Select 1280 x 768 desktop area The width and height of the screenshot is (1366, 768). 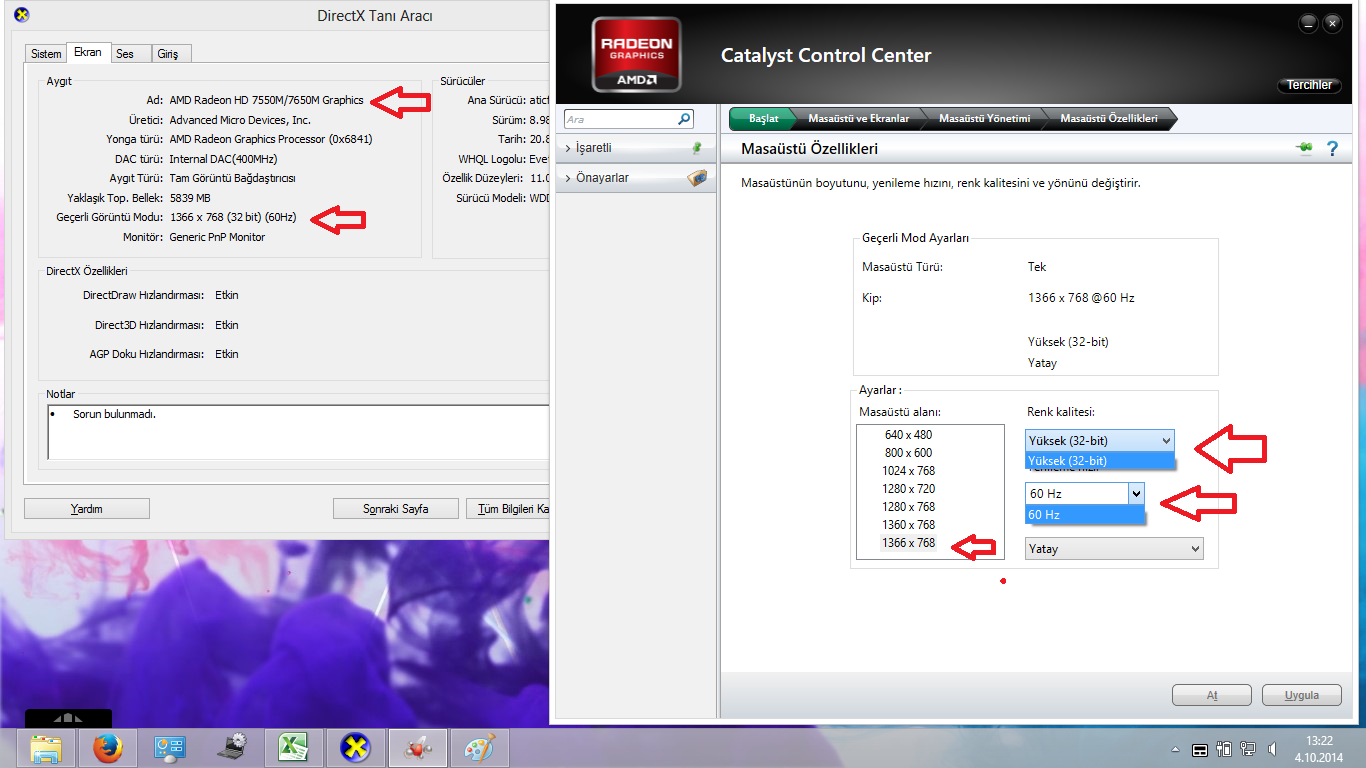pyautogui.click(x=908, y=507)
